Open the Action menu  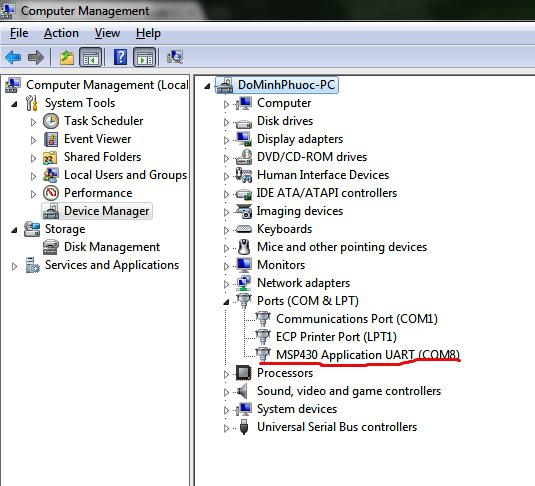tap(61, 33)
